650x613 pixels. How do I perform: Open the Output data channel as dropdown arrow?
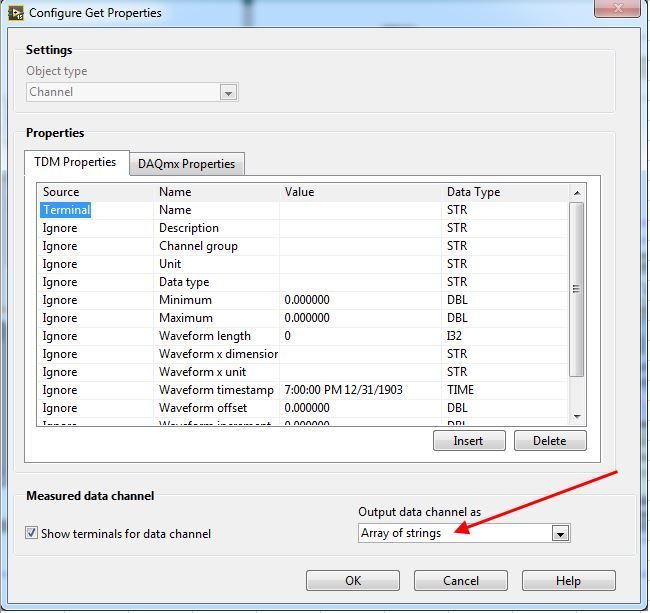(560, 533)
